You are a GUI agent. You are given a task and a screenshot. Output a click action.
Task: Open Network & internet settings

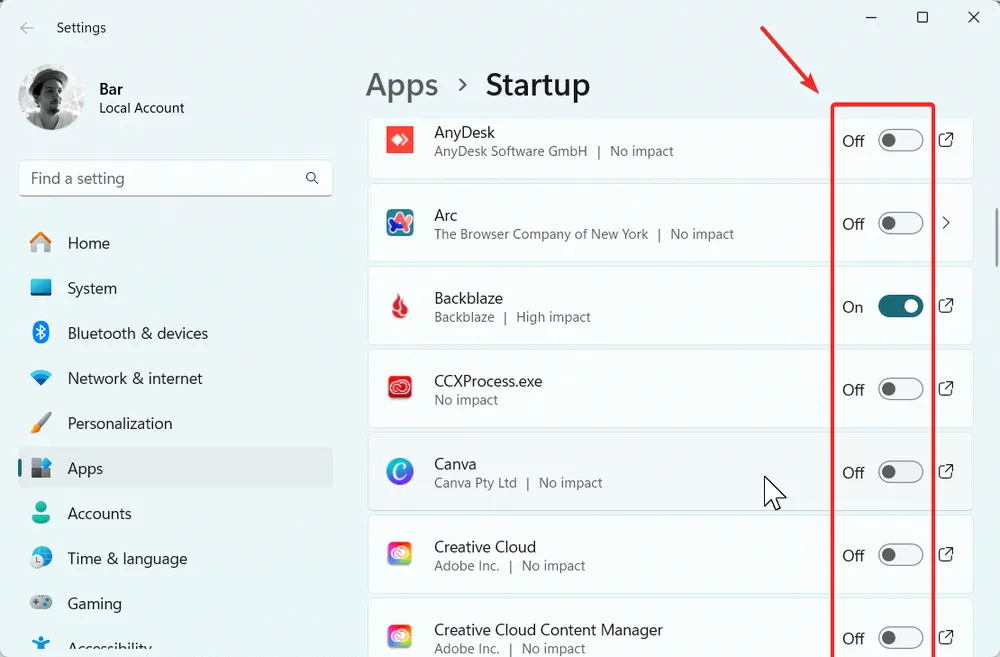[175, 378]
